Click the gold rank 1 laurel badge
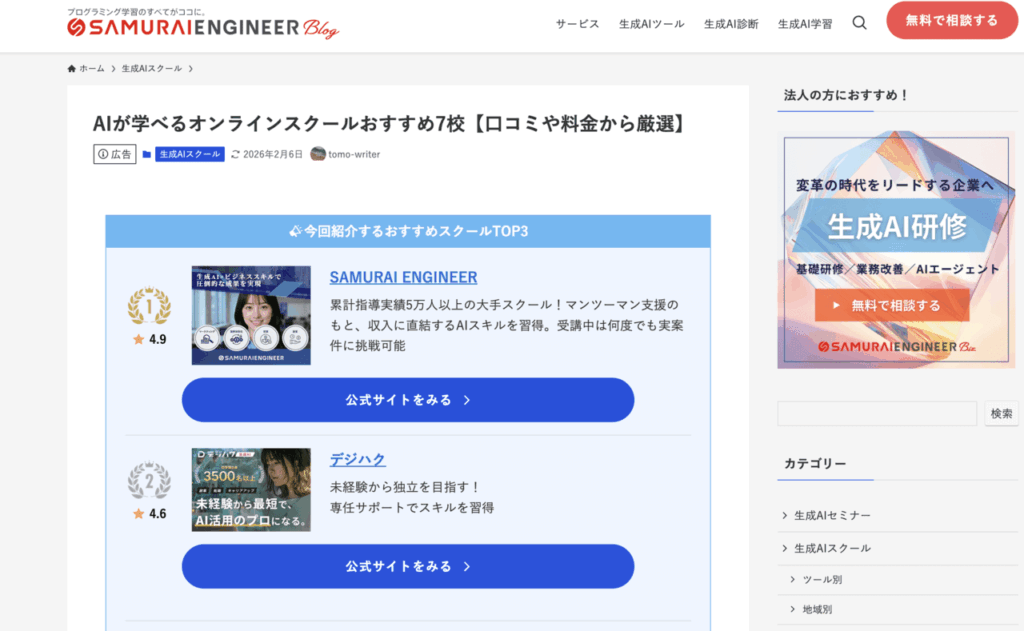Image resolution: width=1024 pixels, height=631 pixels. coord(149,305)
